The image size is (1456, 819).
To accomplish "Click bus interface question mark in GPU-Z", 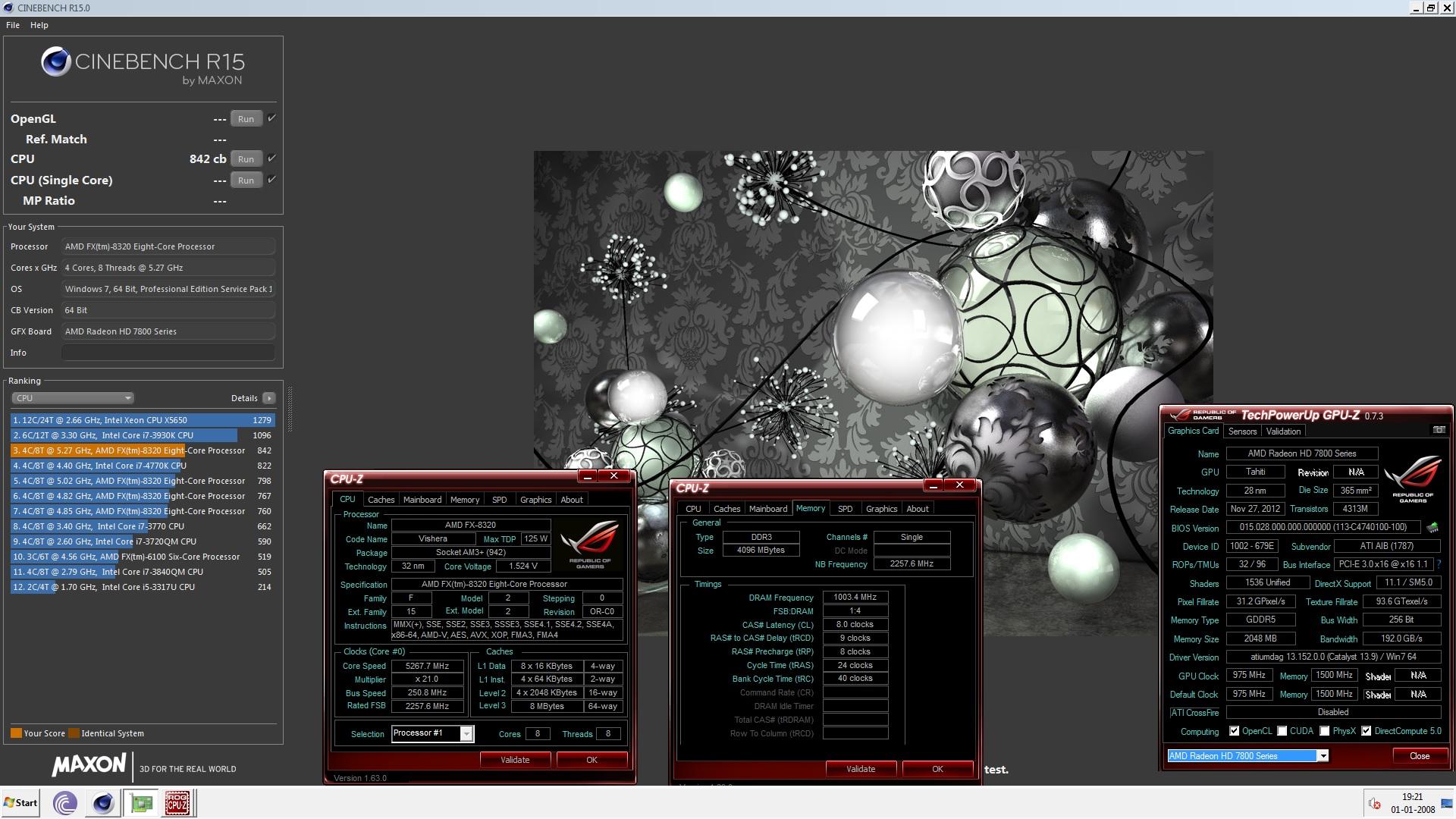I will click(x=1439, y=564).
